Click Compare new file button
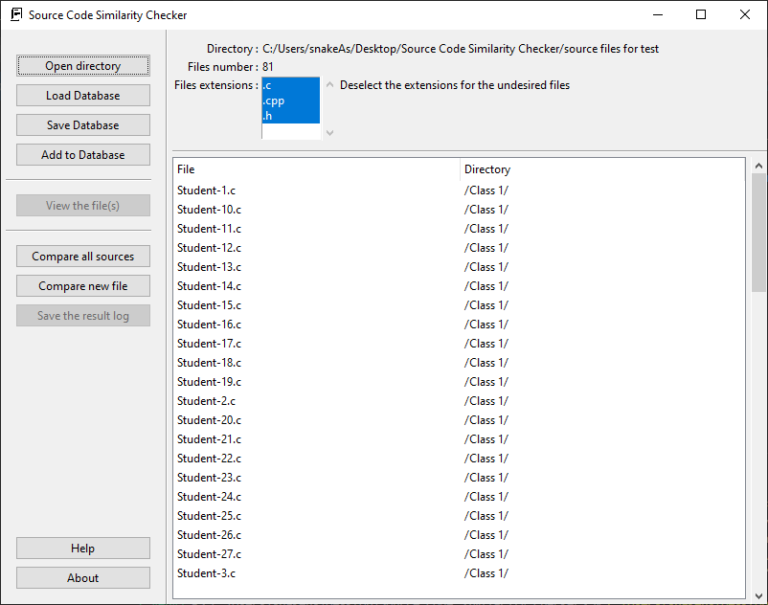This screenshot has height=605, width=768. [x=83, y=286]
